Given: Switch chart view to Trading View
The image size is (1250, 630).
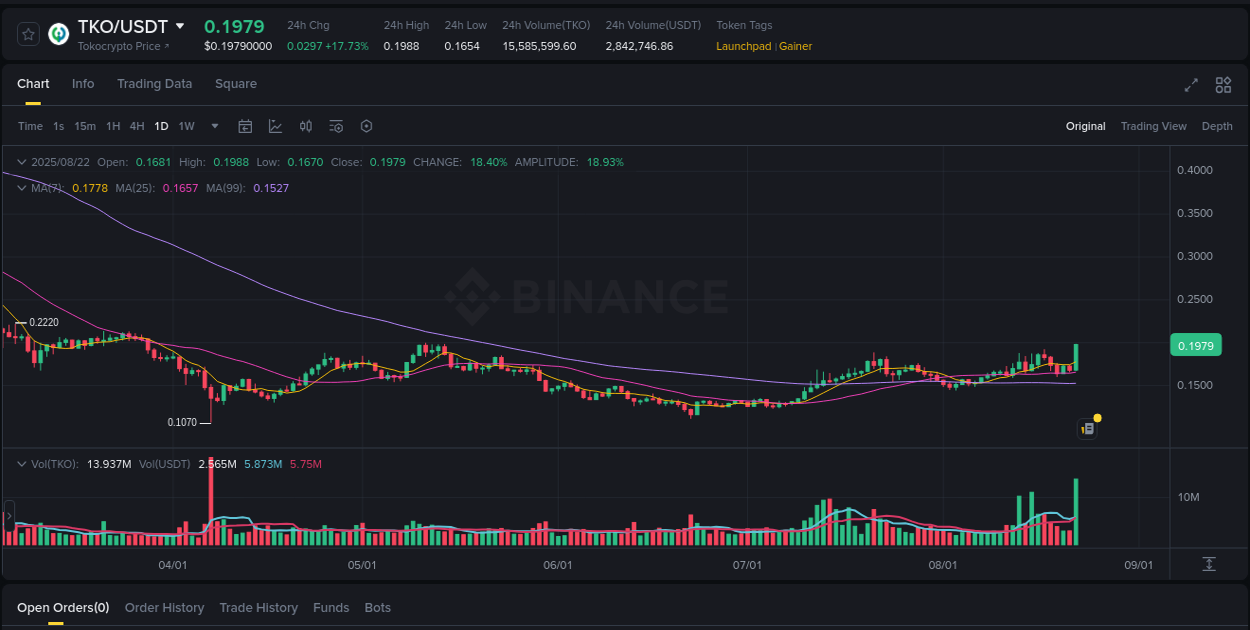Looking at the screenshot, I should click(1153, 126).
